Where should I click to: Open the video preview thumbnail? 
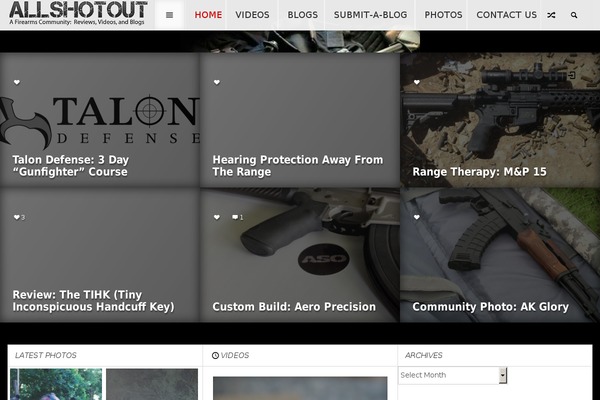300,388
